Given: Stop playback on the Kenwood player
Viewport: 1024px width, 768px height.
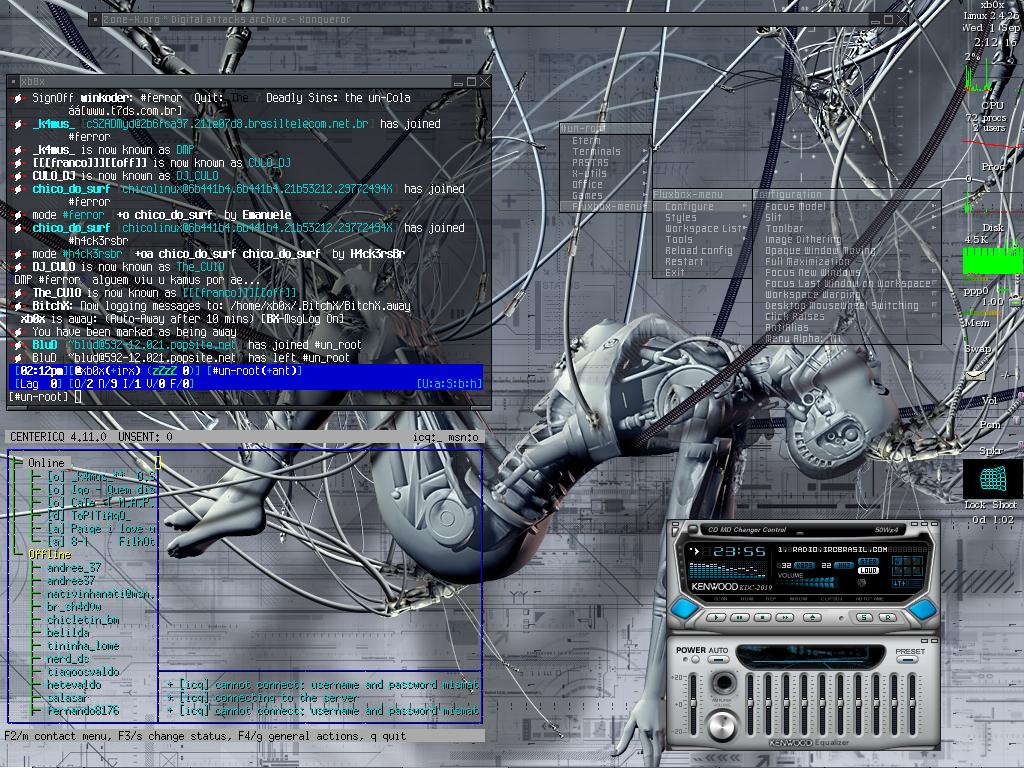Looking at the screenshot, I should 762,617.
